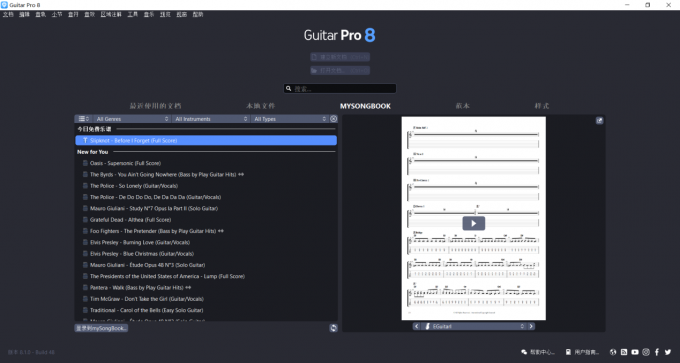Select Mauro Giuliani - Study N°7 Opus Ia
The width and height of the screenshot is (680, 363).
pyautogui.click(x=206, y=209)
